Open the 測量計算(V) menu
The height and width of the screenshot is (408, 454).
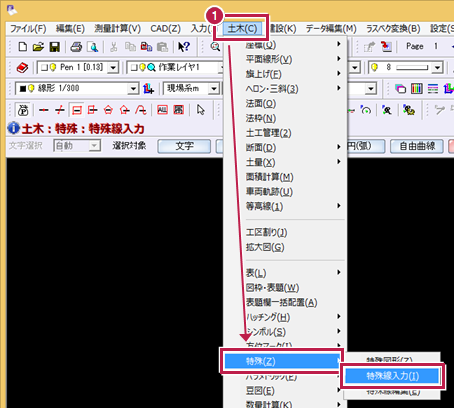[117, 29]
